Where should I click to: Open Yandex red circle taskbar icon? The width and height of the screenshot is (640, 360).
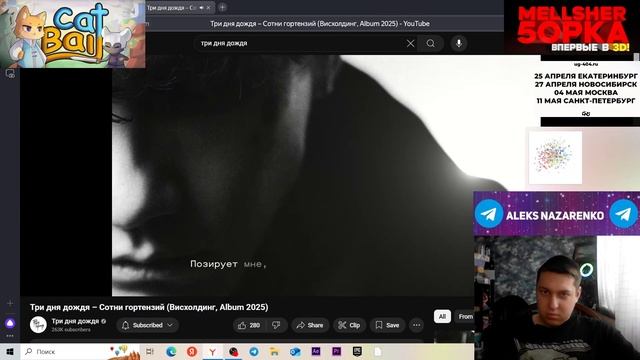192,351
